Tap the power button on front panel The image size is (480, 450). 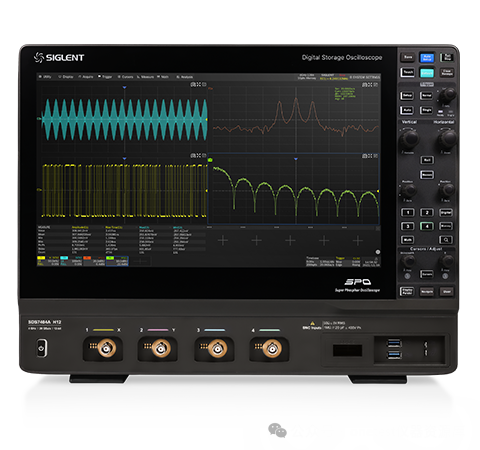(x=41, y=348)
